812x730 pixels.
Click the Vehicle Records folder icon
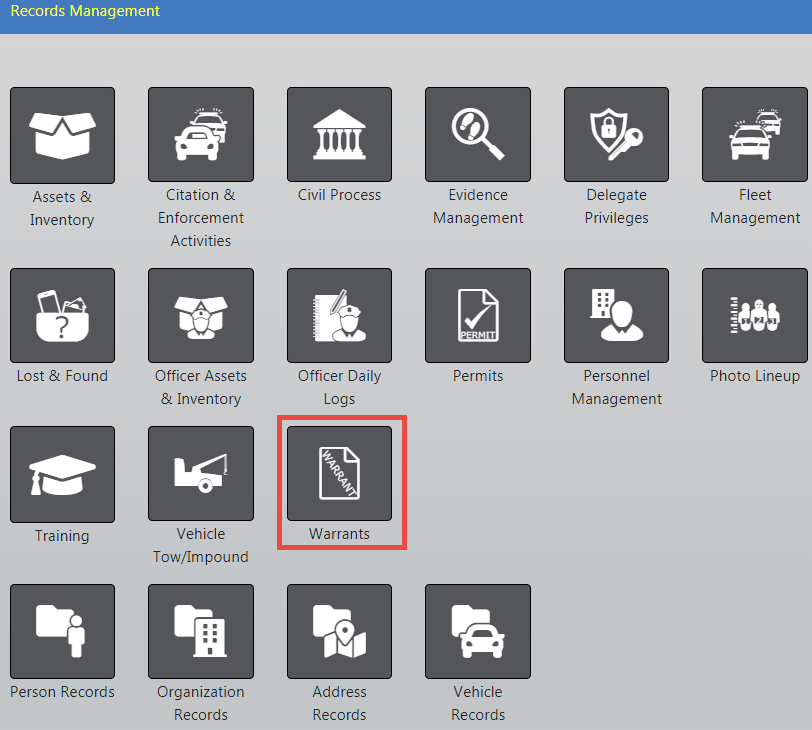tap(478, 632)
